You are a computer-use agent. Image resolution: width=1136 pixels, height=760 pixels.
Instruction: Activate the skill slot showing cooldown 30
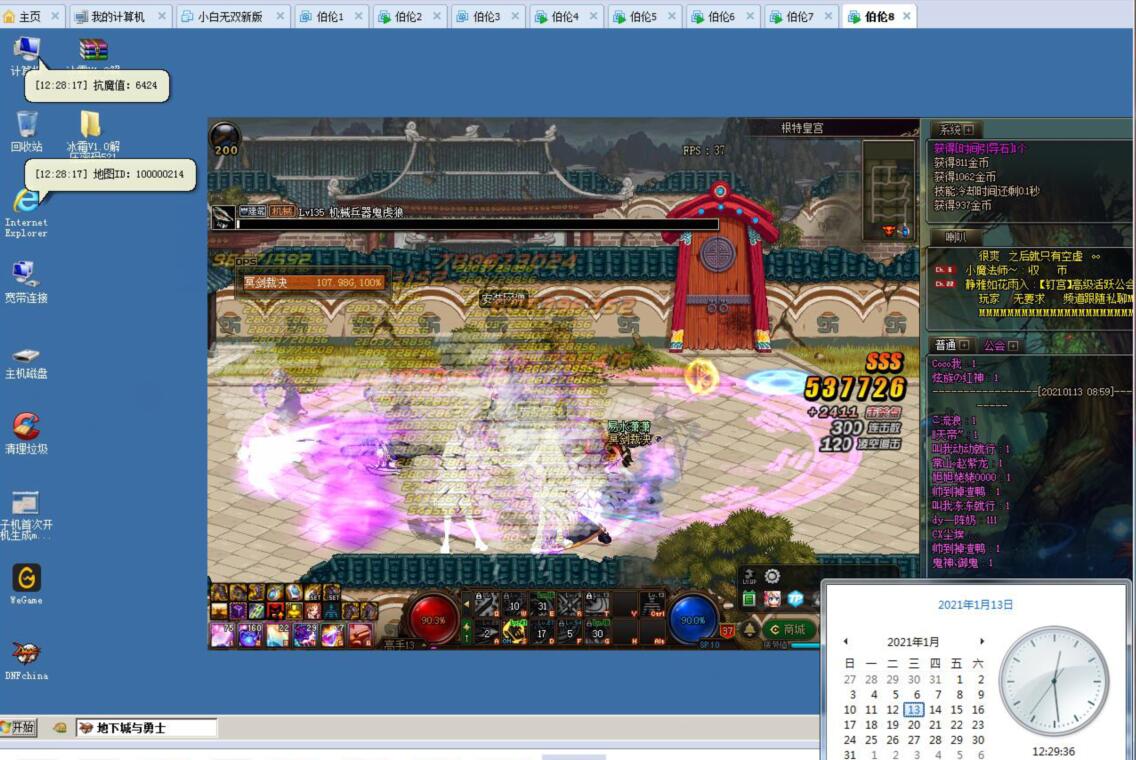[597, 632]
